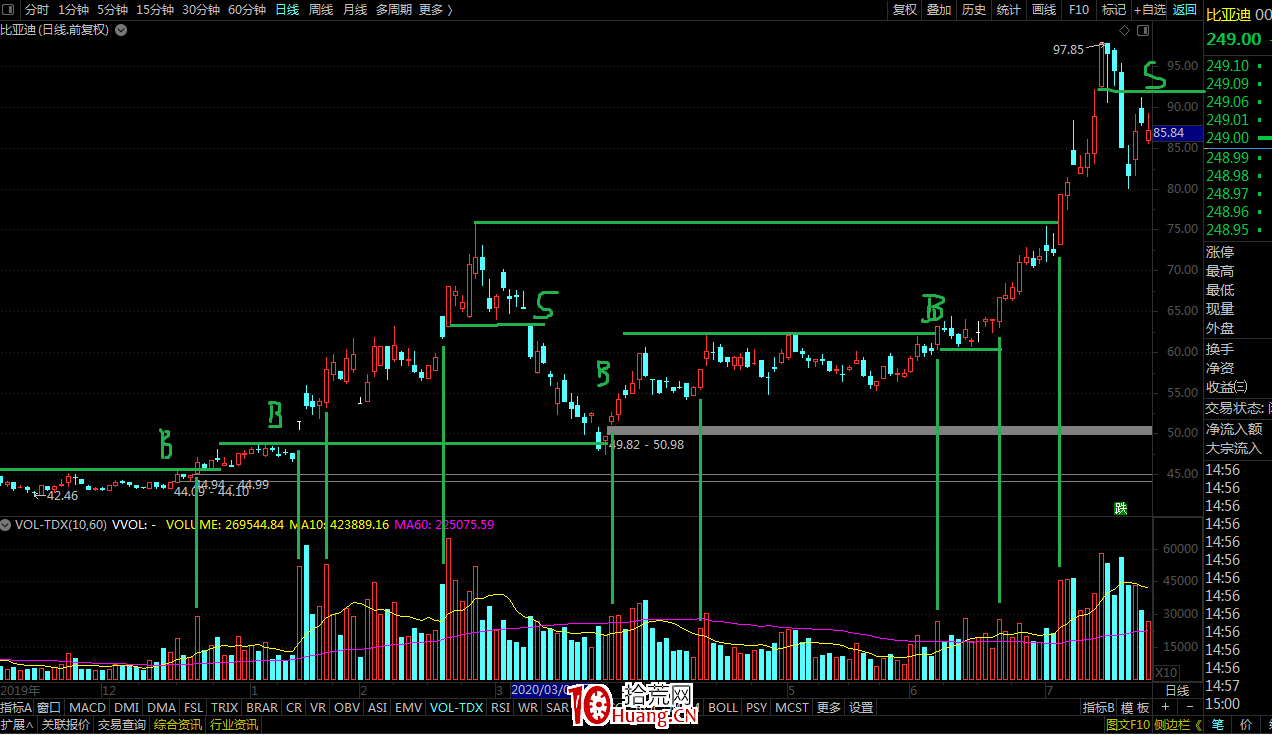This screenshot has width=1272, height=735.
Task: Open the 复权 adjustment option
Action: pyautogui.click(x=905, y=9)
